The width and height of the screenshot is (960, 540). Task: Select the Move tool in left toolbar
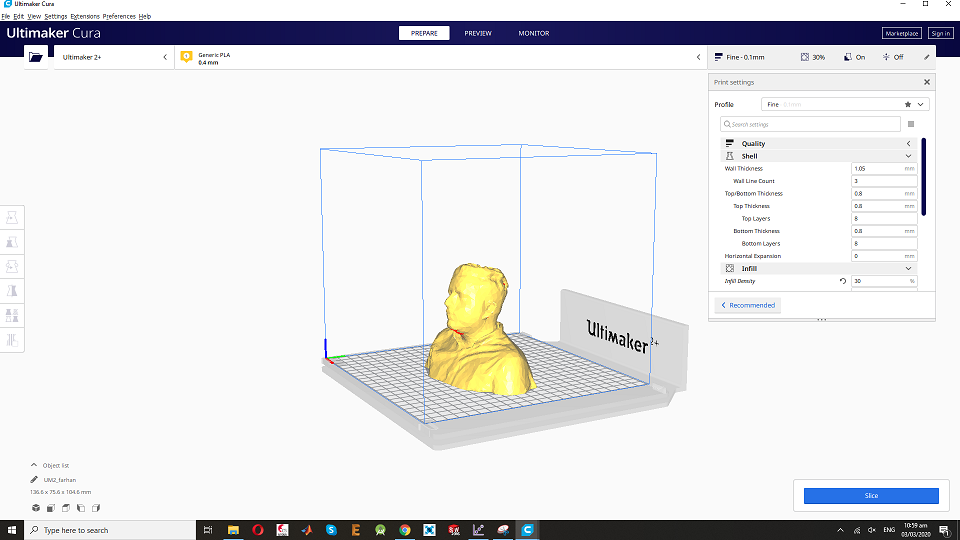point(12,217)
